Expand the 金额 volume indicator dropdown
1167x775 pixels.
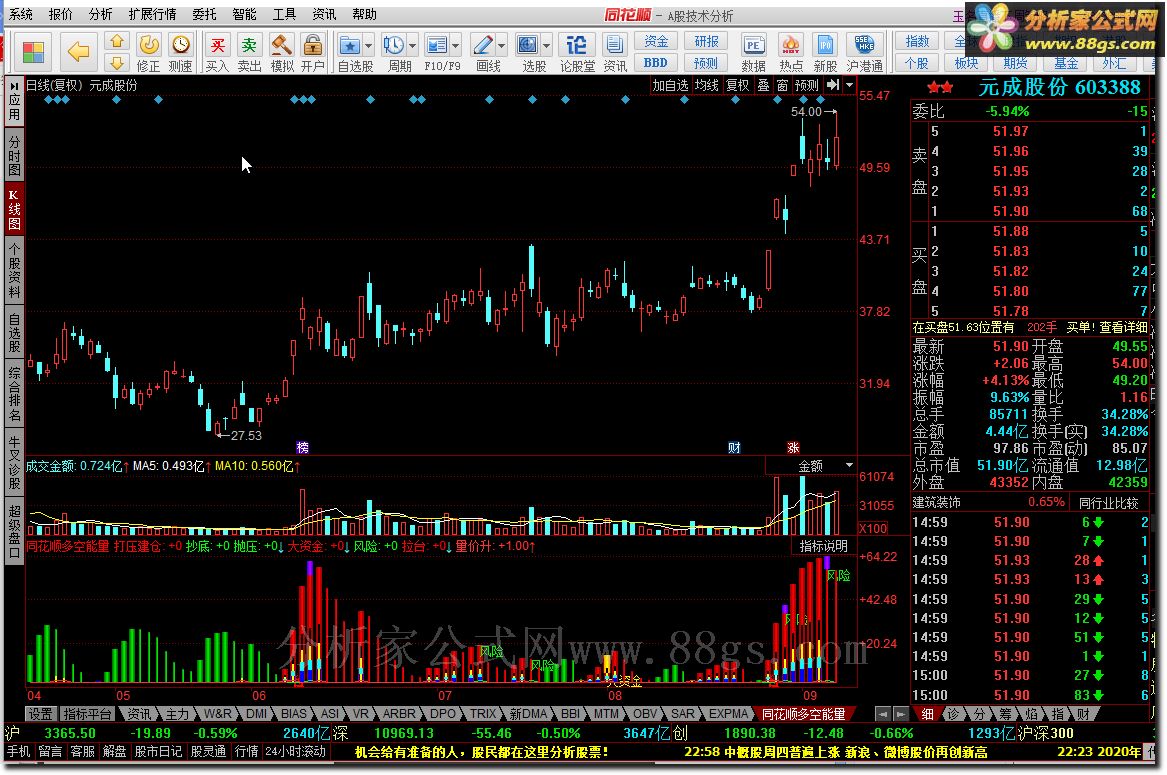click(x=849, y=465)
